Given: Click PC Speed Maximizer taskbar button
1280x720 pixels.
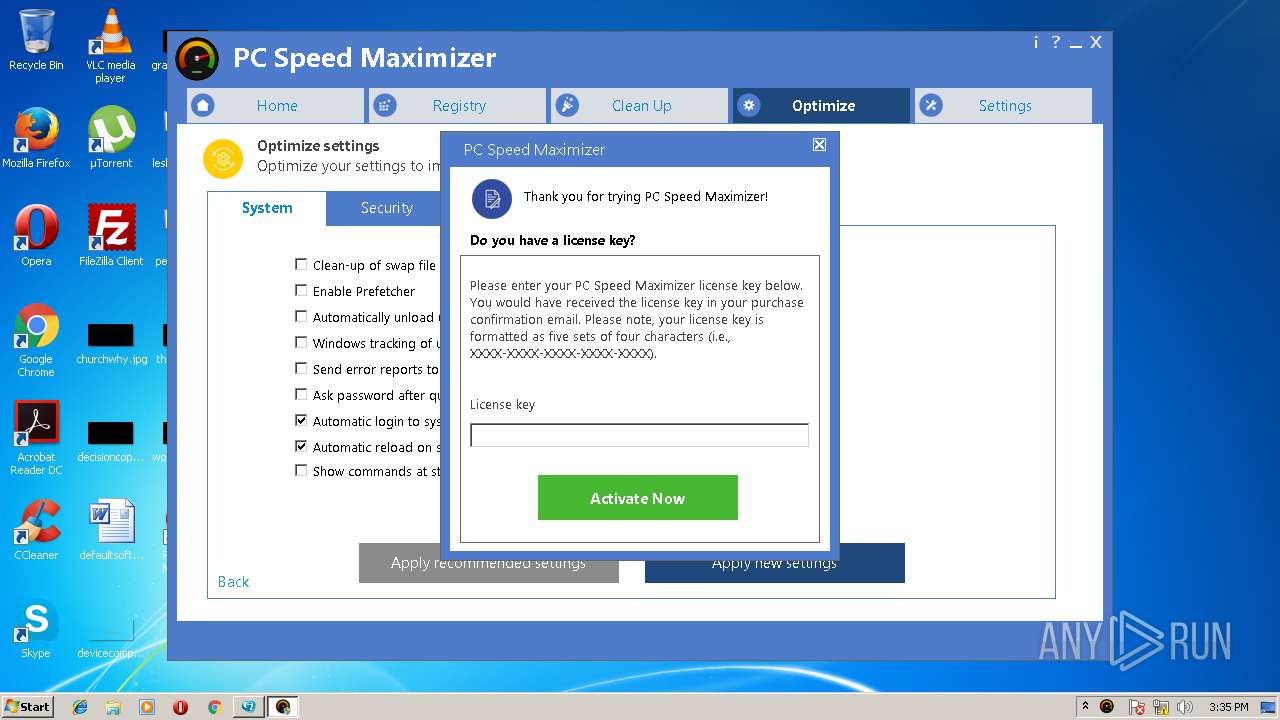Looking at the screenshot, I should [x=283, y=707].
